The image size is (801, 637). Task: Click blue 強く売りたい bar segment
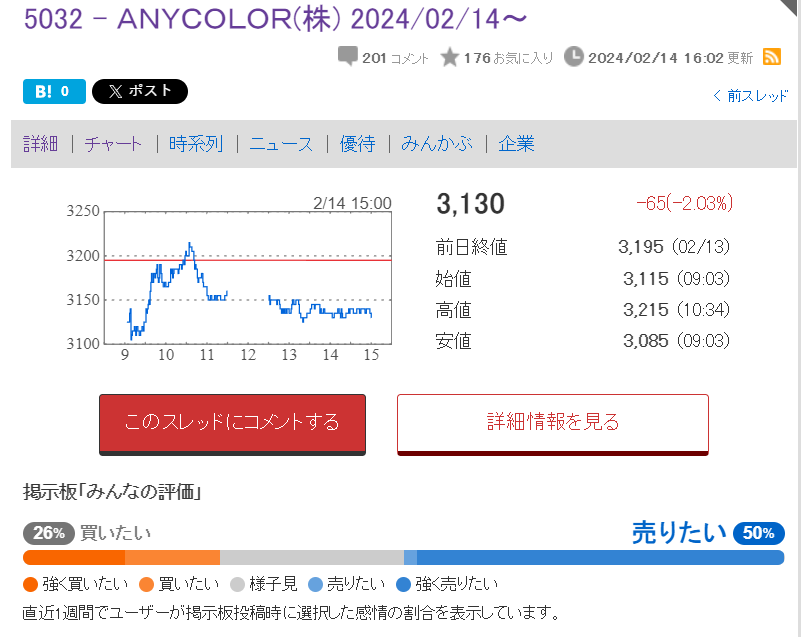click(x=600, y=557)
